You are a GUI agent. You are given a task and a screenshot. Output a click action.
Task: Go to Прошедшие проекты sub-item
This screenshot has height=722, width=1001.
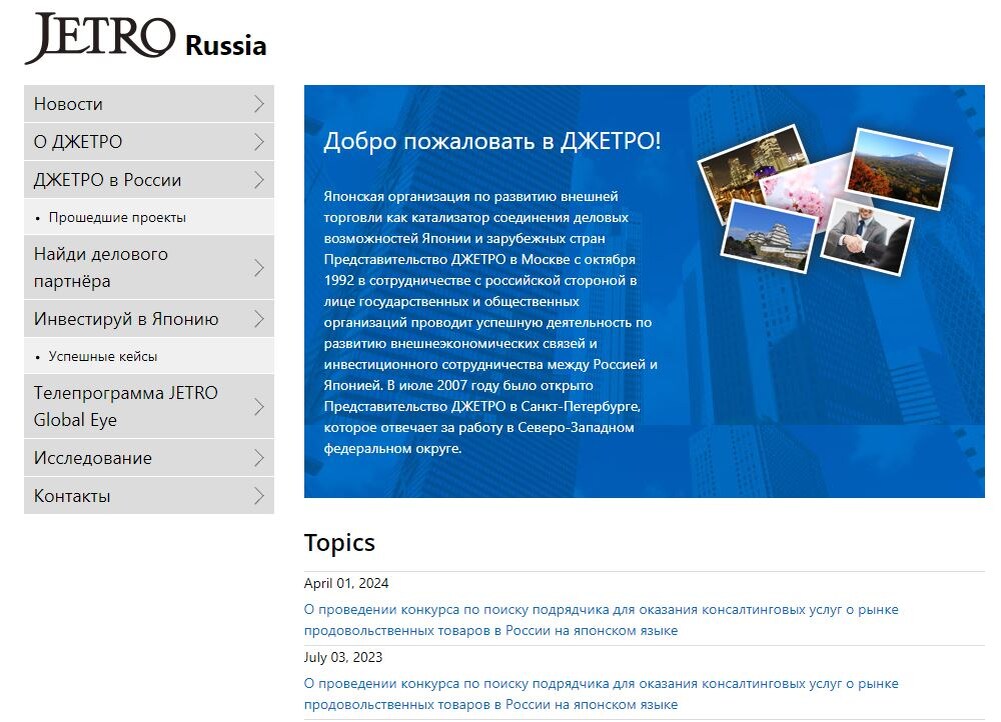pos(149,217)
